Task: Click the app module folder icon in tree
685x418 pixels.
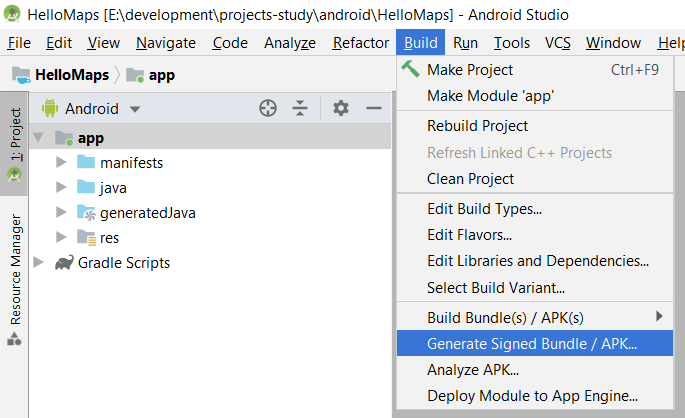Action: tap(64, 138)
